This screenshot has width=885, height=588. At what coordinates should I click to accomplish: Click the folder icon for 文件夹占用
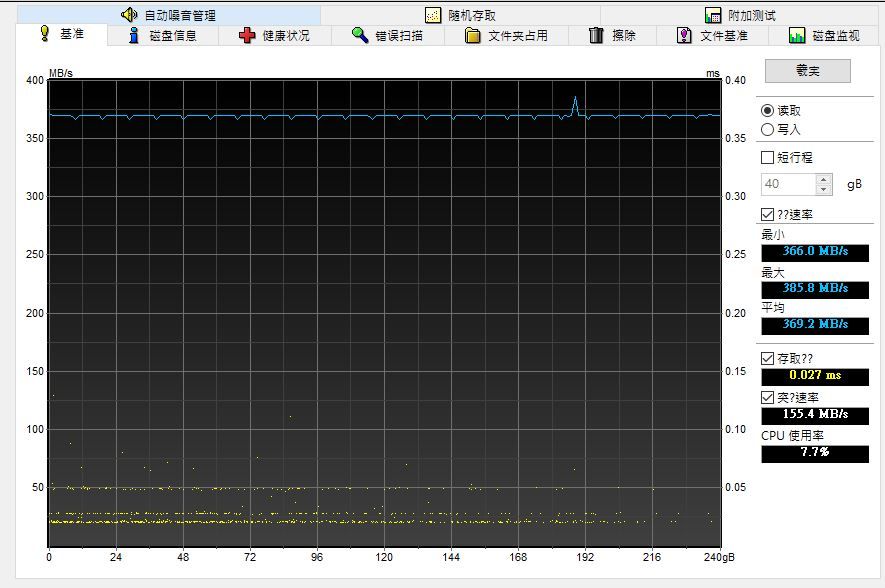click(x=472, y=36)
